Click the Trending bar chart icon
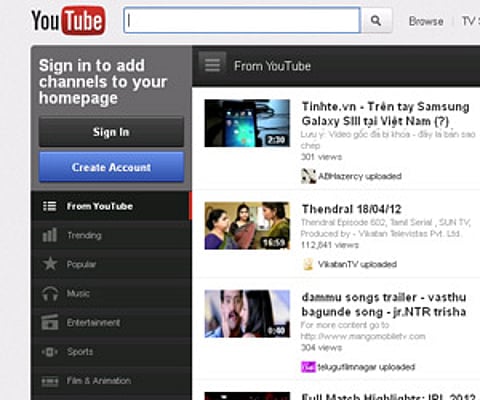The height and width of the screenshot is (400, 480). pos(49,235)
